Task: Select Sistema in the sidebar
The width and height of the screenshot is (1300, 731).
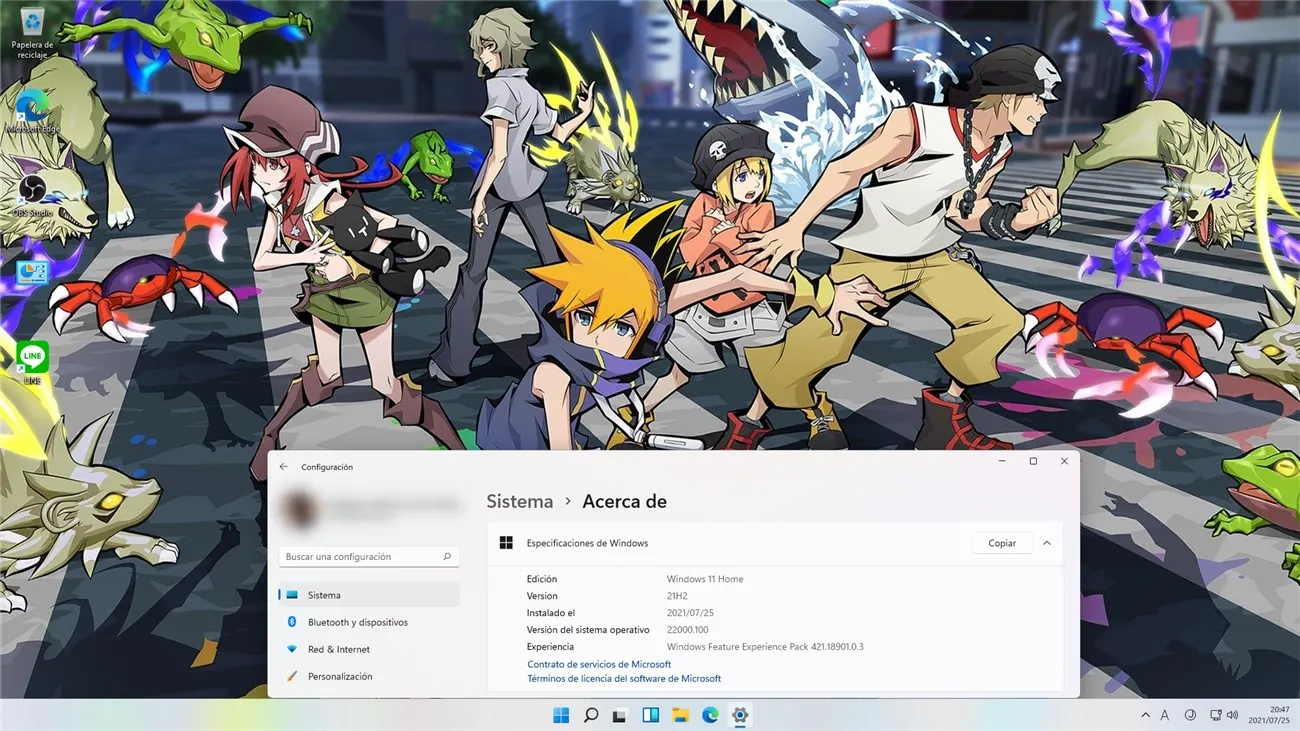Action: [369, 595]
